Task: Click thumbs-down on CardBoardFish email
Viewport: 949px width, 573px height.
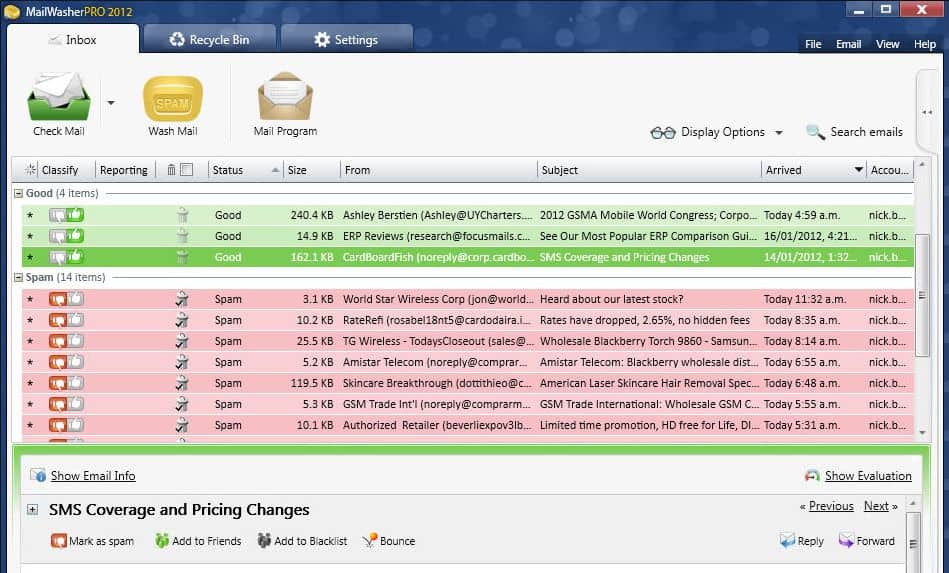Action: tap(57, 257)
